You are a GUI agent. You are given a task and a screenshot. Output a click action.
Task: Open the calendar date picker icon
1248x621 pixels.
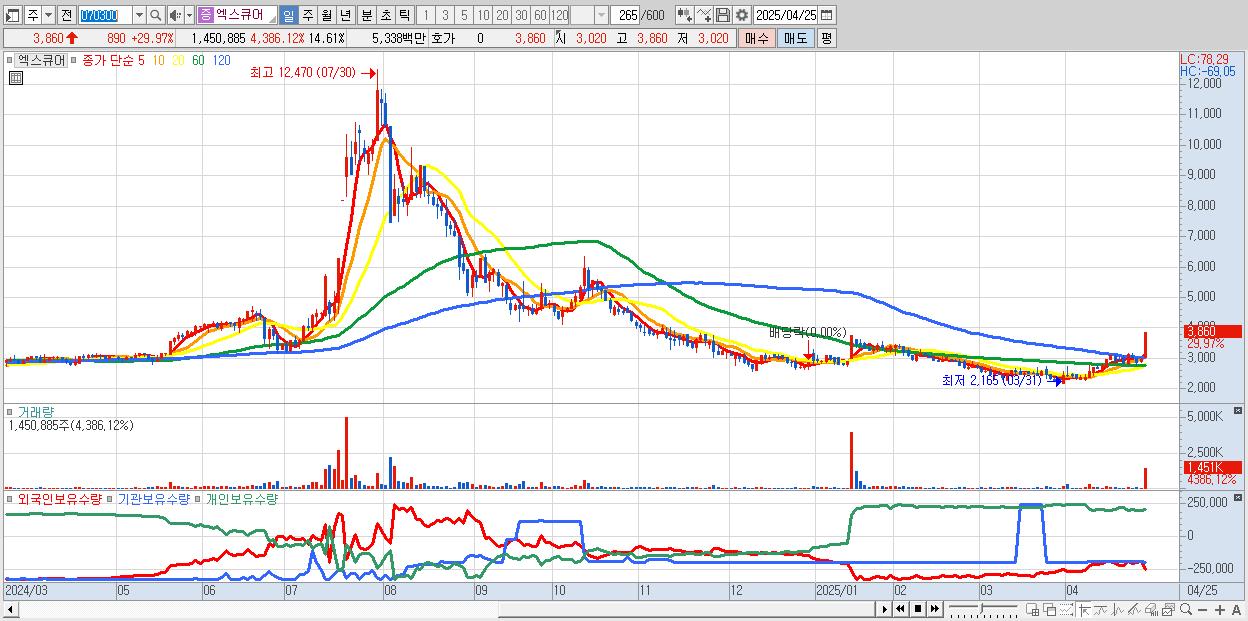coord(826,16)
